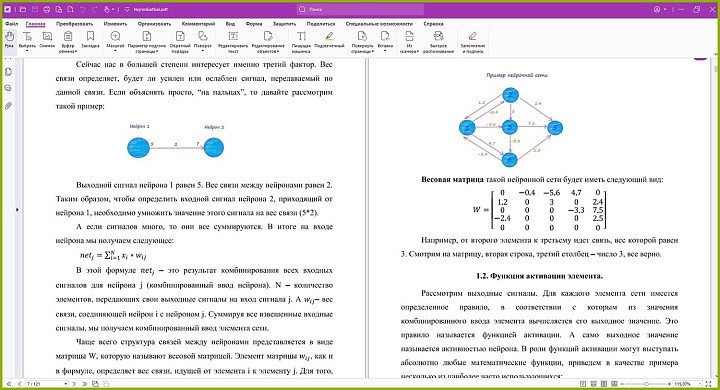Open attachments paperclip panel in left sidebar
This screenshot has width=720, height=390.
tap(8, 106)
